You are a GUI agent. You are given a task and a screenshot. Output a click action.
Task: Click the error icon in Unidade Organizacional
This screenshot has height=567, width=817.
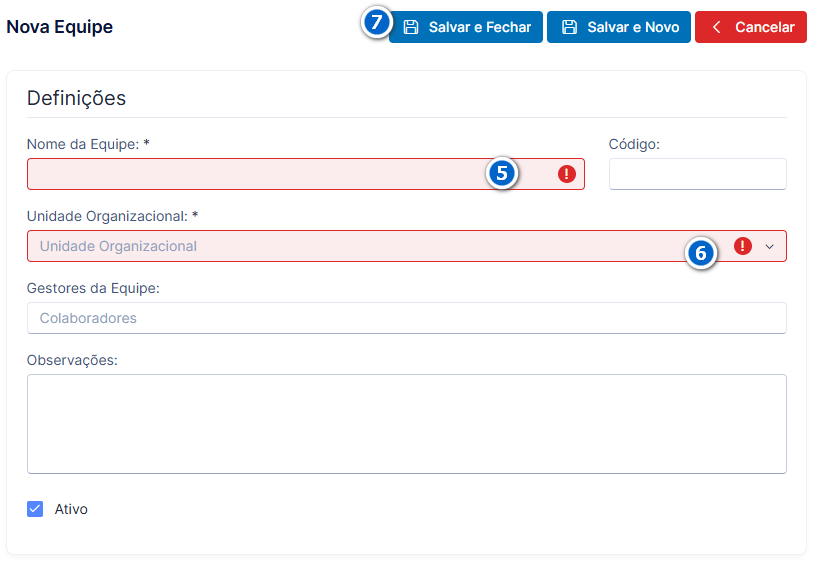(x=742, y=246)
